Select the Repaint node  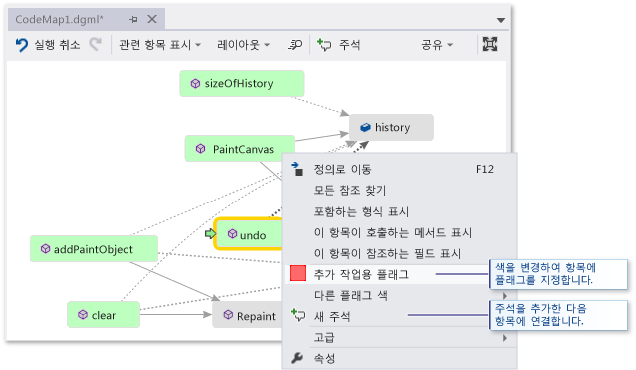[x=247, y=315]
